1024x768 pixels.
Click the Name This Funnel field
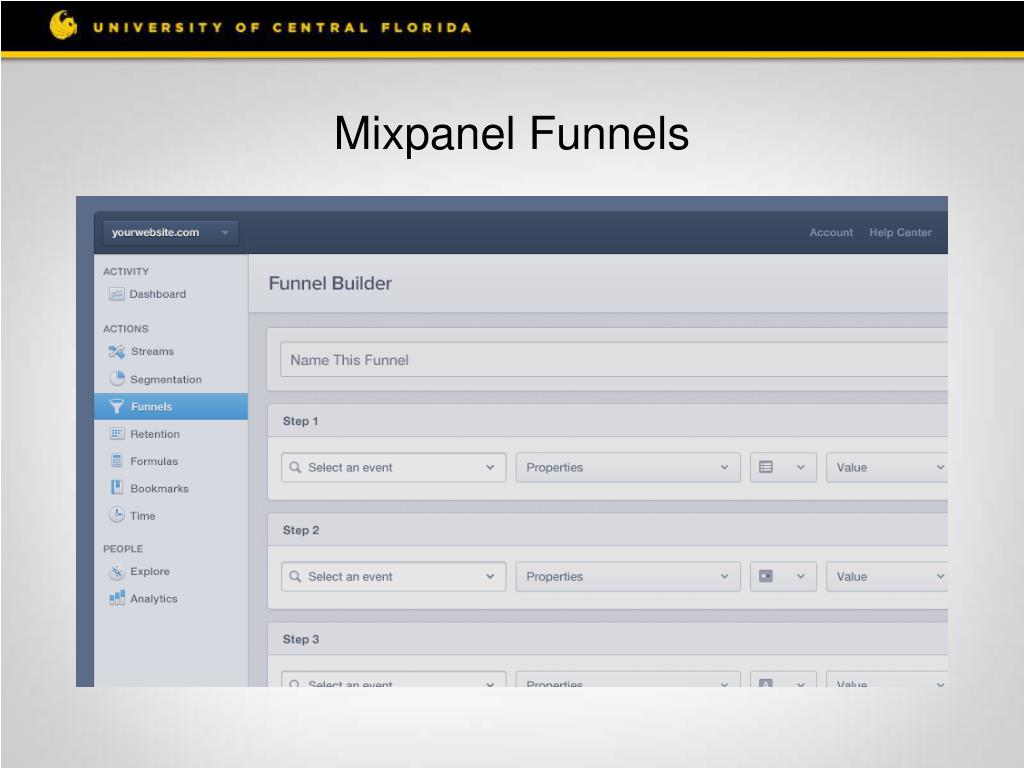coord(614,360)
